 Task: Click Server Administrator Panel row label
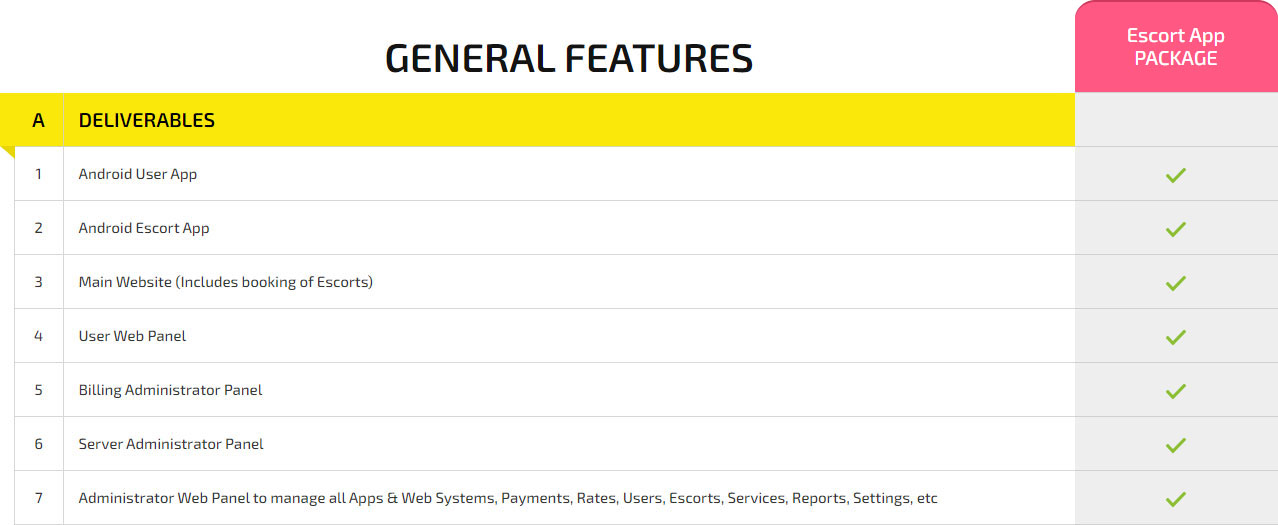click(171, 444)
